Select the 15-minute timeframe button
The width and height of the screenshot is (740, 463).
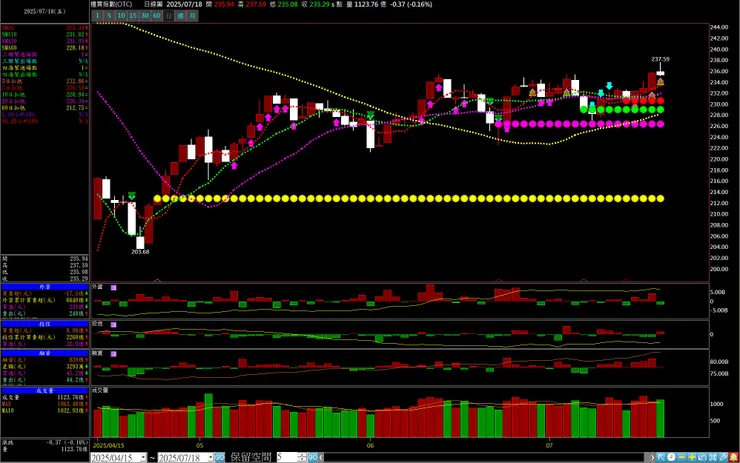133,16
